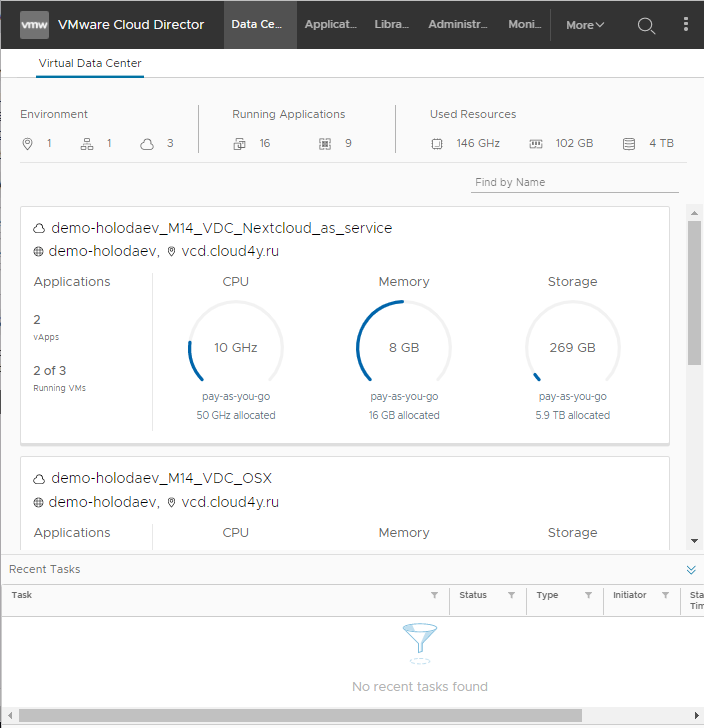Open the search magnifier icon
Image resolution: width=704 pixels, height=728 pixels.
tap(646, 26)
